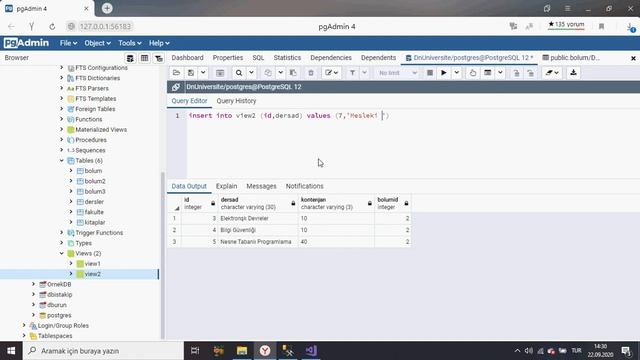
Task: Open the Clear eraser dropdown
Action: pos(552,73)
